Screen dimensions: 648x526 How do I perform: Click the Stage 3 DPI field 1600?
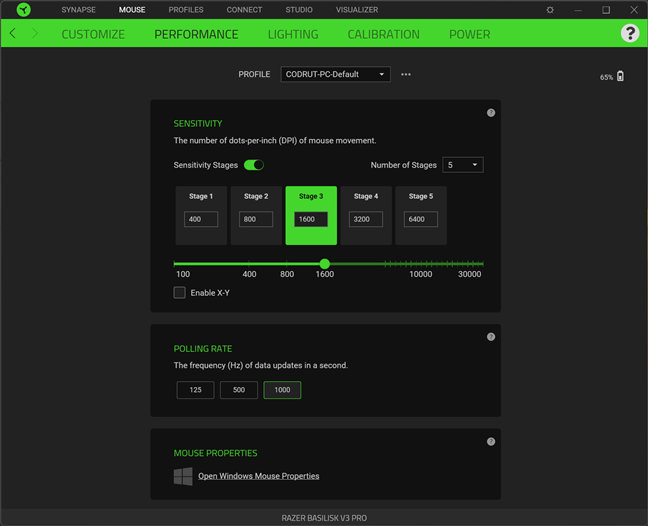(x=311, y=219)
